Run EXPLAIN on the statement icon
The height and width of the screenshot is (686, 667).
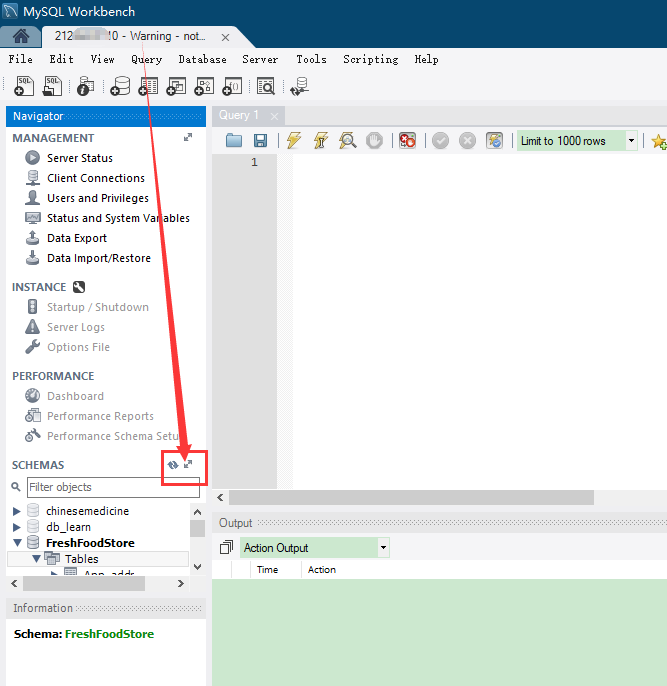click(x=348, y=141)
